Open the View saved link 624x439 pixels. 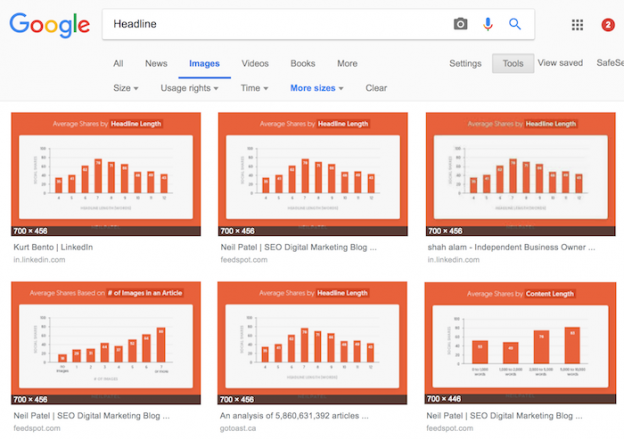(560, 64)
